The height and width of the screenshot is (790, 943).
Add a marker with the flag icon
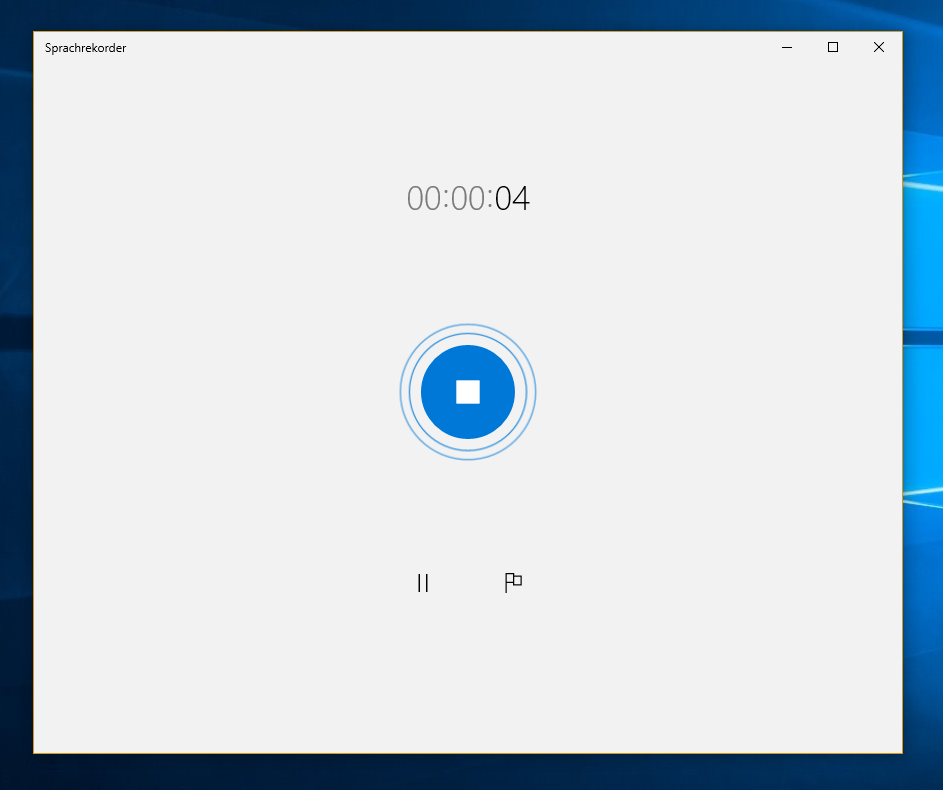(x=513, y=583)
